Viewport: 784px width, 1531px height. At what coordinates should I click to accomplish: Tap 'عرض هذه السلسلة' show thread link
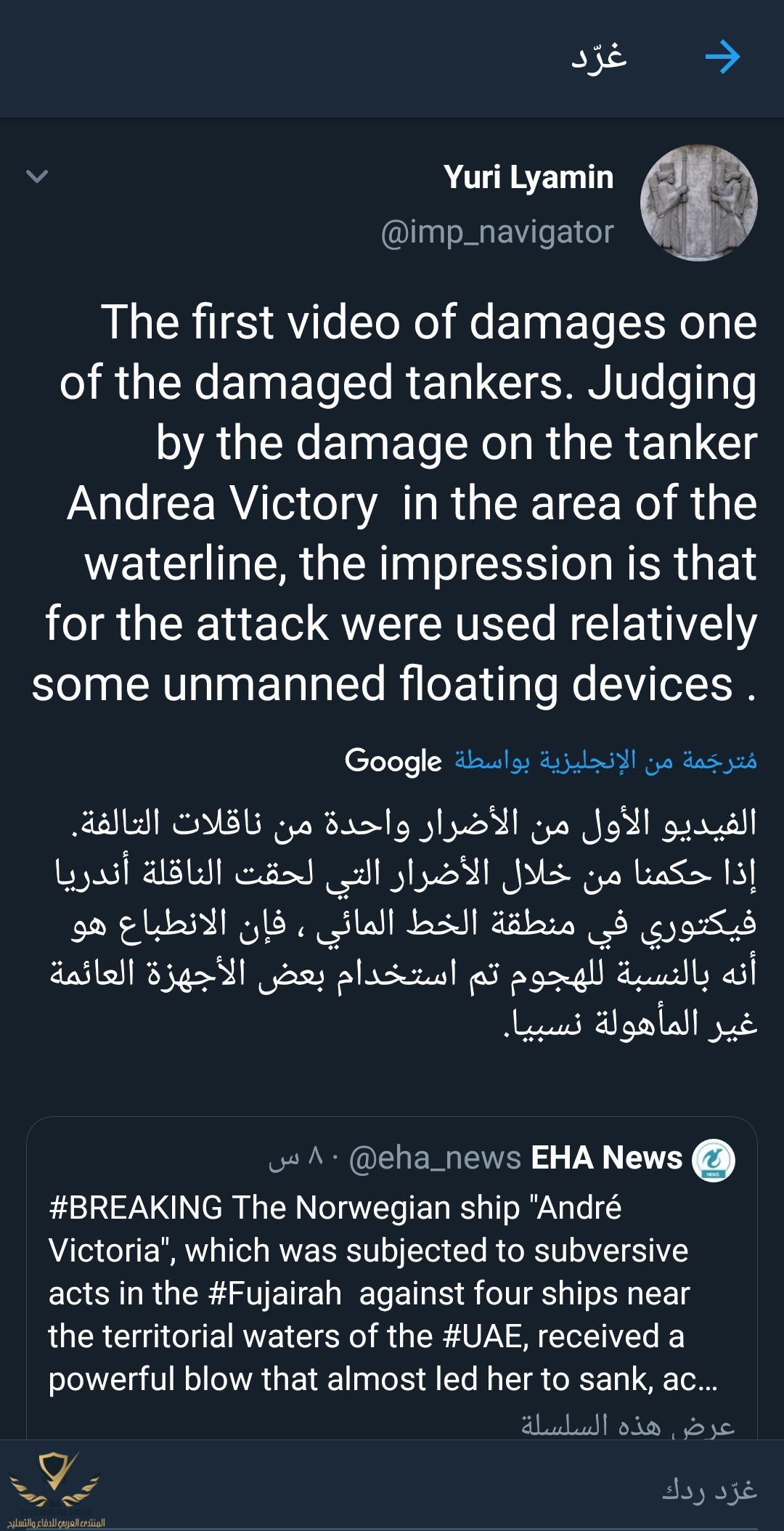tap(627, 1425)
